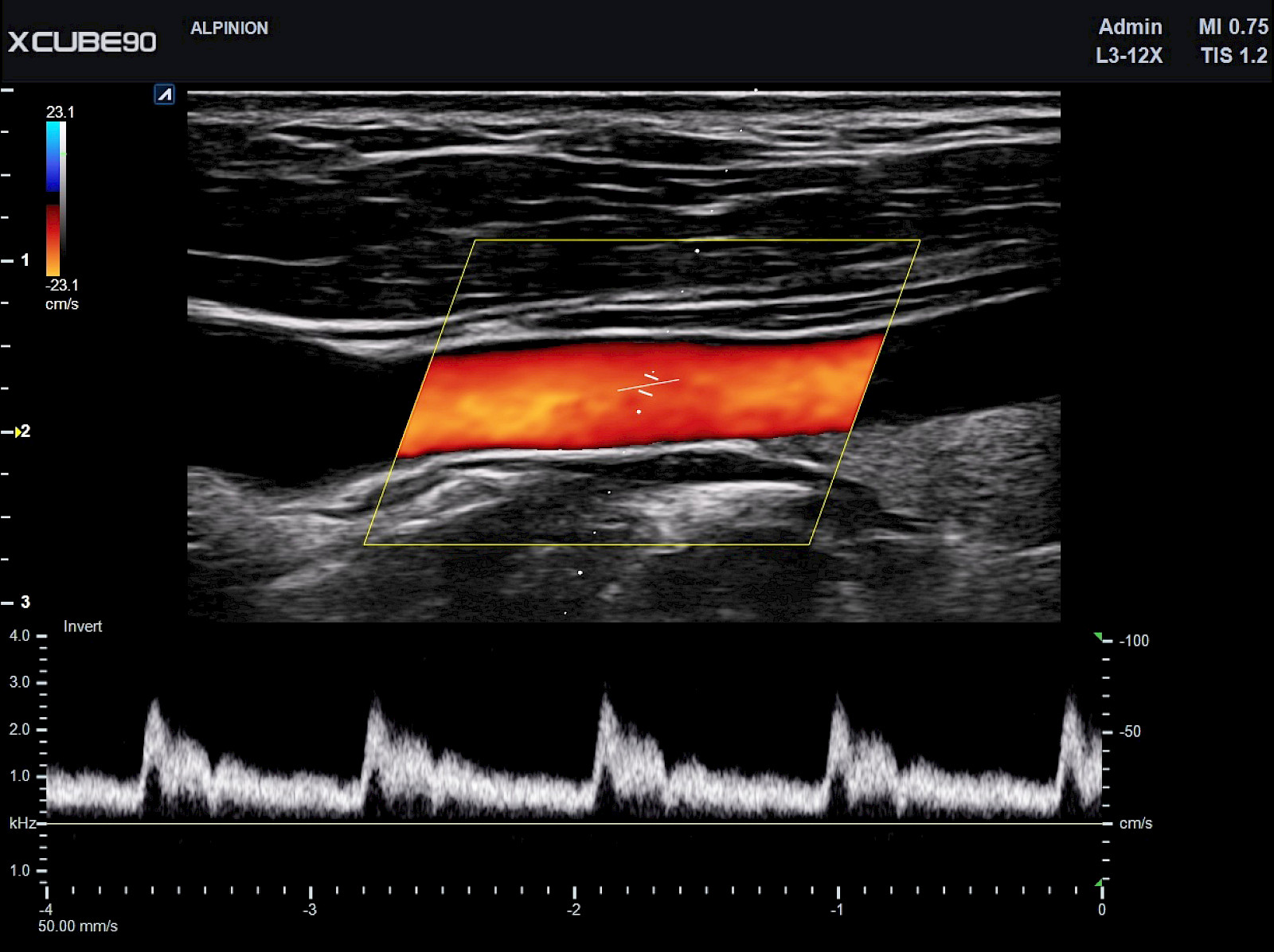Click the 50.00 mm/s sweep speed label
Image resolution: width=1274 pixels, height=952 pixels.
click(x=78, y=927)
